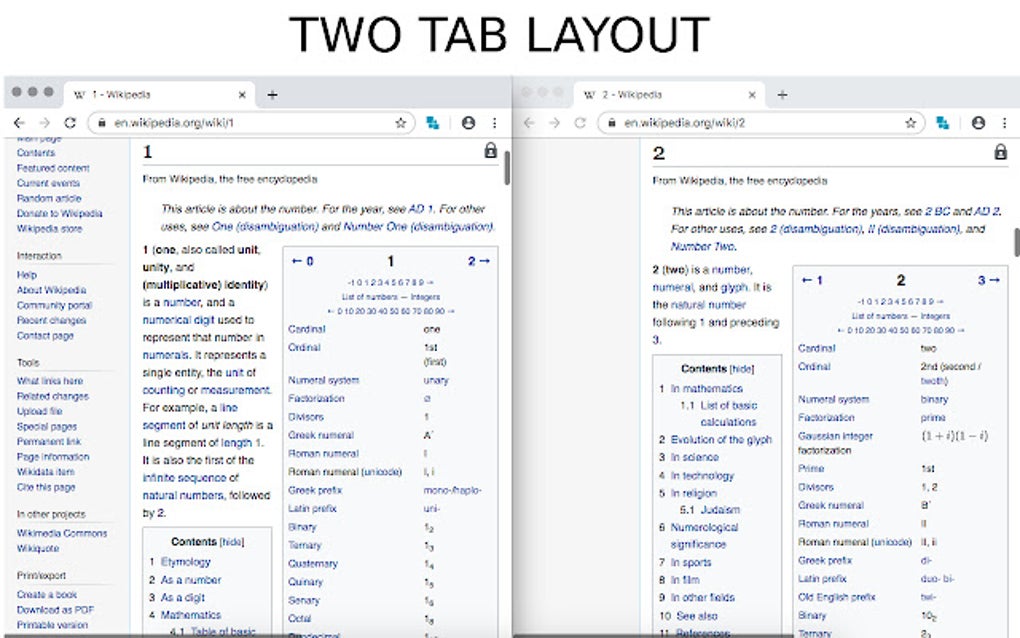
Task: Go to next number '3 →' in infobox 2
Action: (x=989, y=280)
